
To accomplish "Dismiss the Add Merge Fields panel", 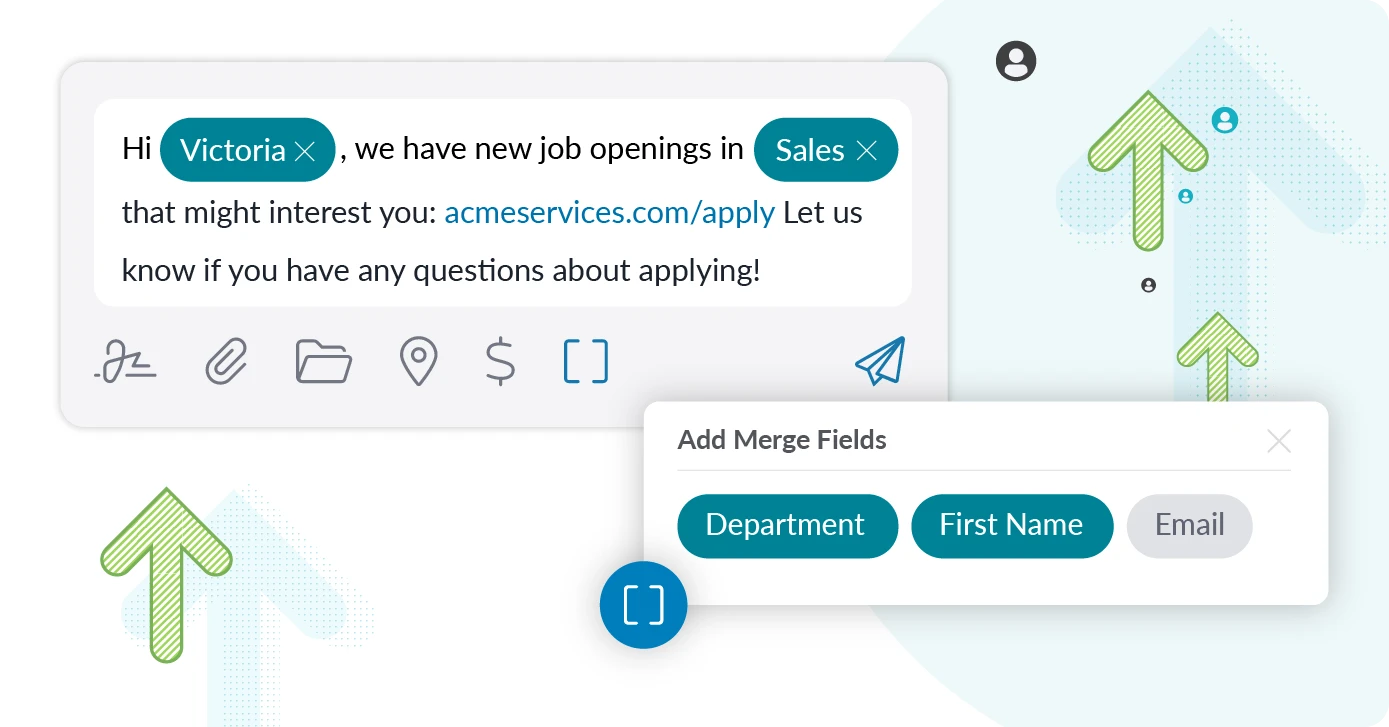I will point(1278,441).
